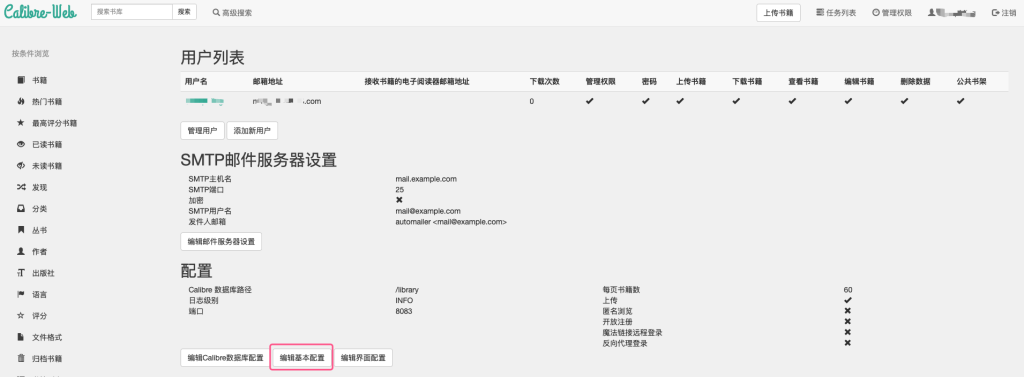
Task: Click the book icon beside 书籍
Action: pos(21,80)
